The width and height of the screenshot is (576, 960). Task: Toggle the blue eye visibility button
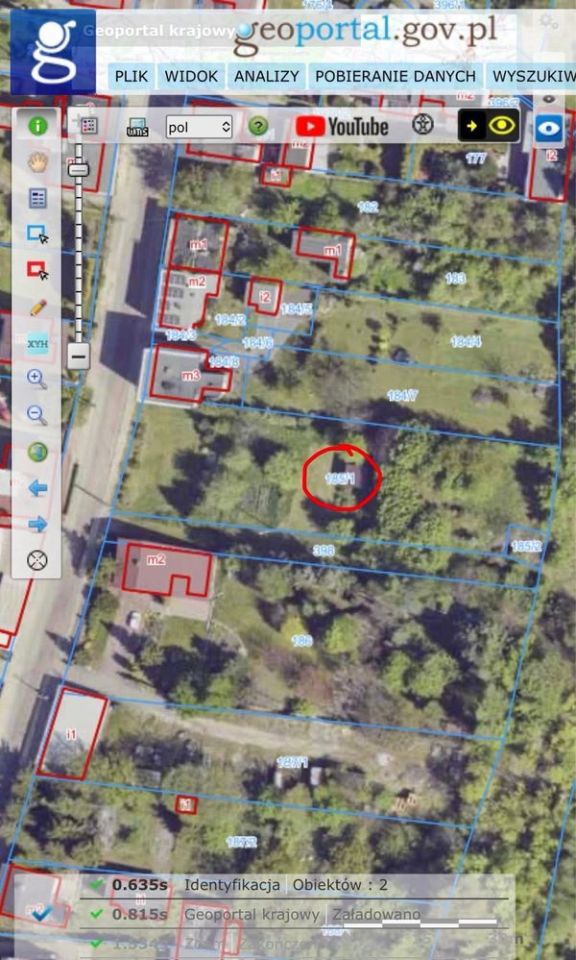point(549,129)
